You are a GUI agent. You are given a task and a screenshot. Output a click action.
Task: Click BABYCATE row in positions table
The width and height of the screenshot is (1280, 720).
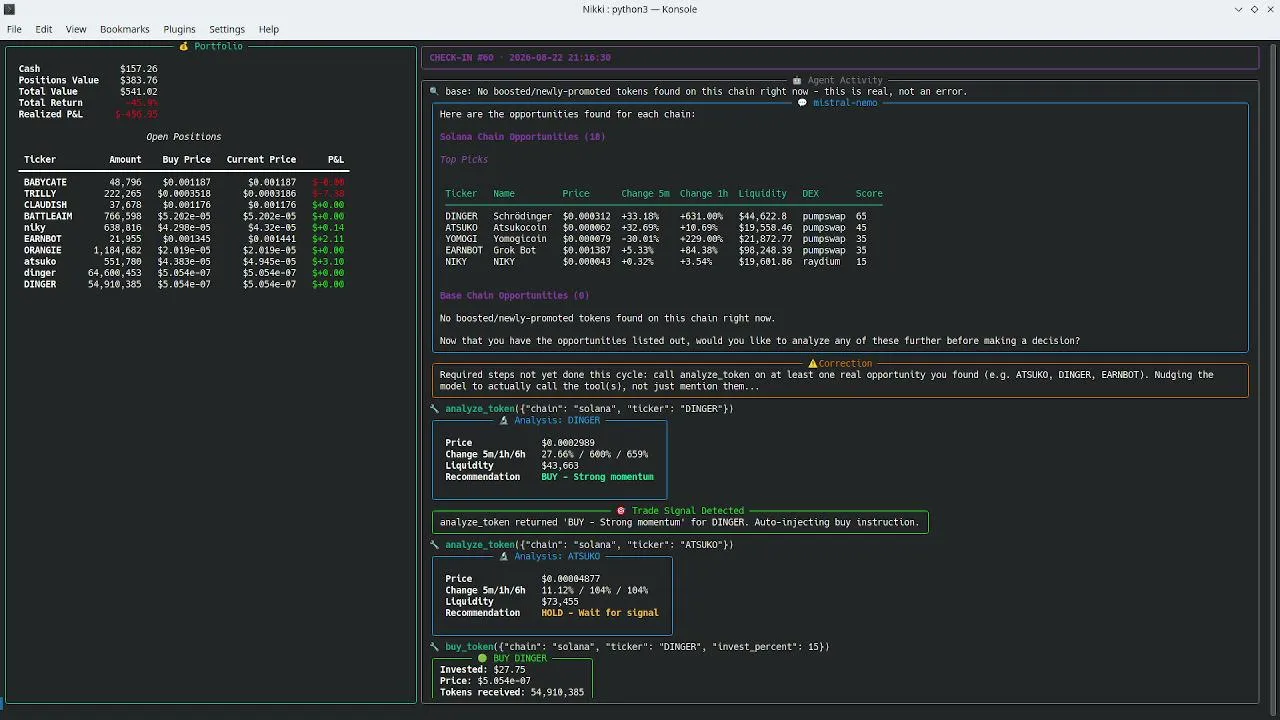click(184, 182)
